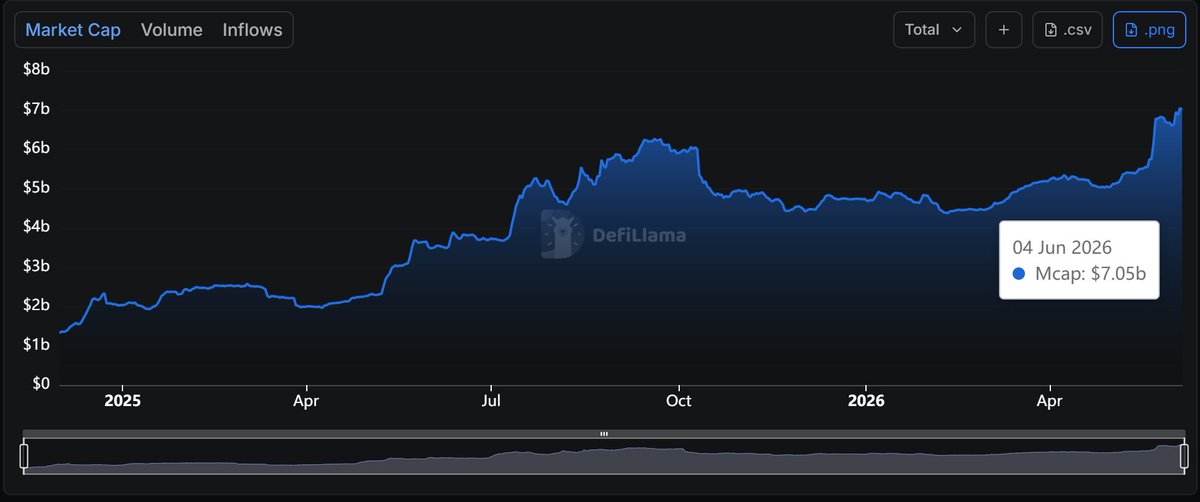Expand the Total dropdown
This screenshot has width=1200, height=502.
(x=934, y=30)
